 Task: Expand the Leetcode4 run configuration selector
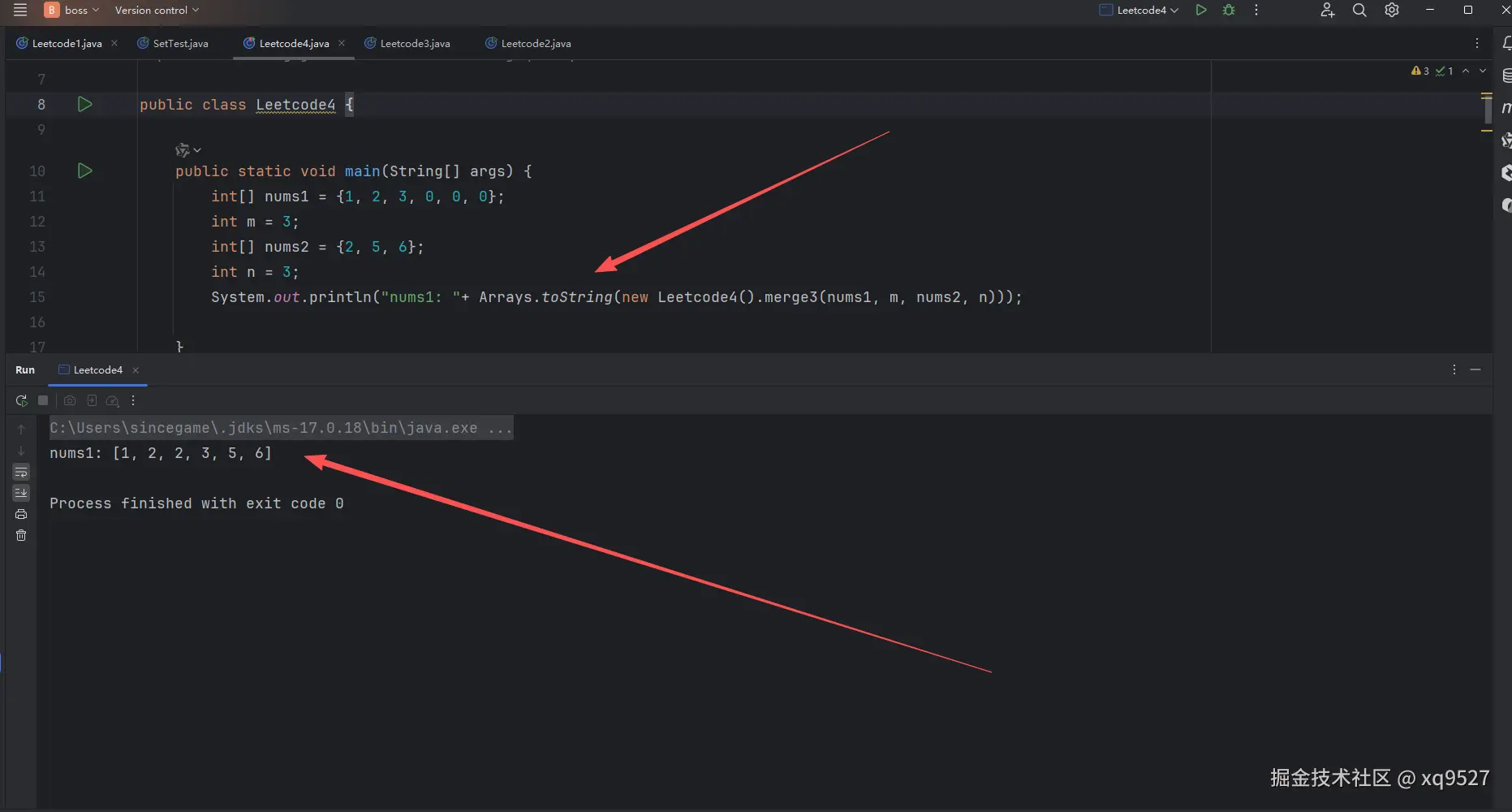pos(1139,11)
